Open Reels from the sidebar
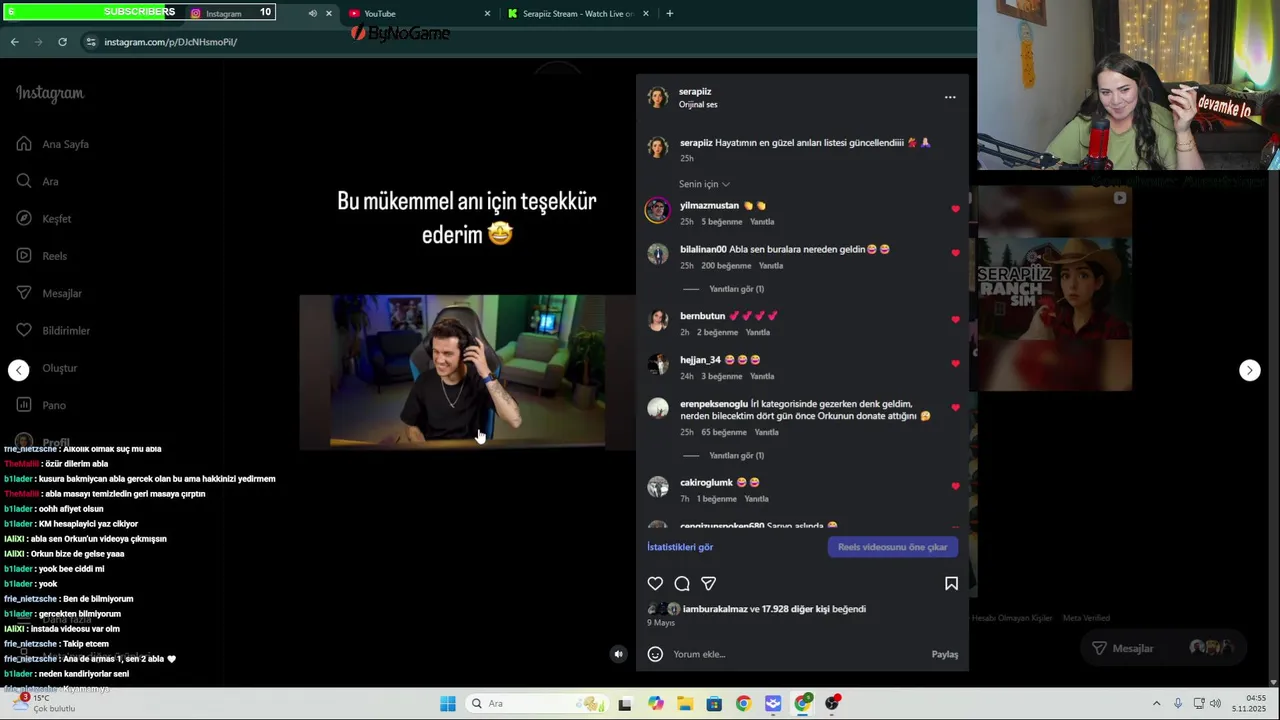Viewport: 1280px width, 720px height. 42,256
